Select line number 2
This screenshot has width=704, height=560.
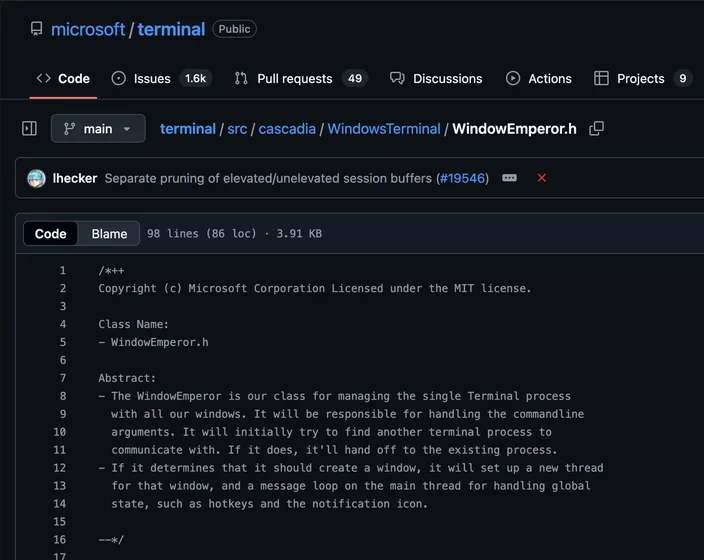(x=63, y=288)
